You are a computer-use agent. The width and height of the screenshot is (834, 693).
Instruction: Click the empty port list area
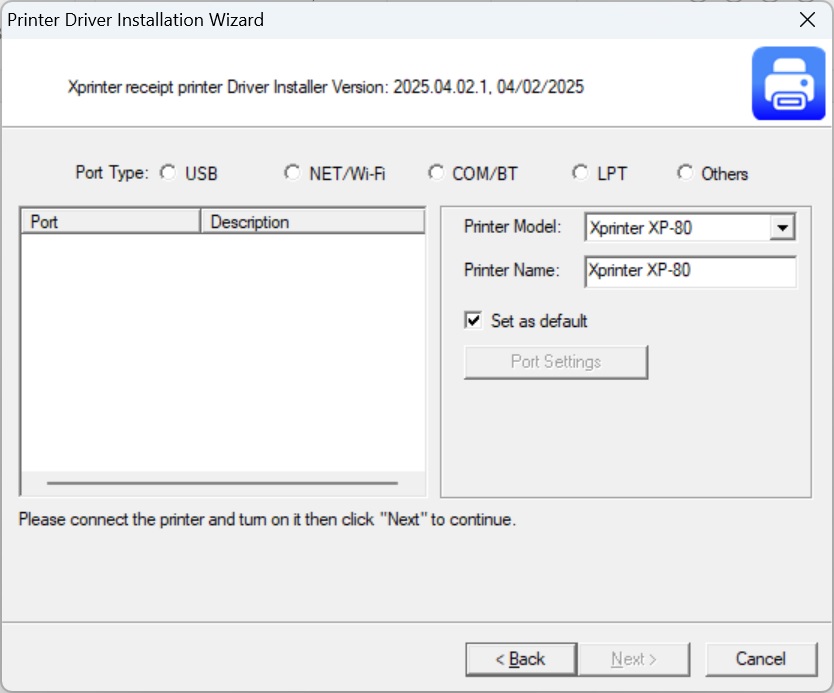[222, 350]
